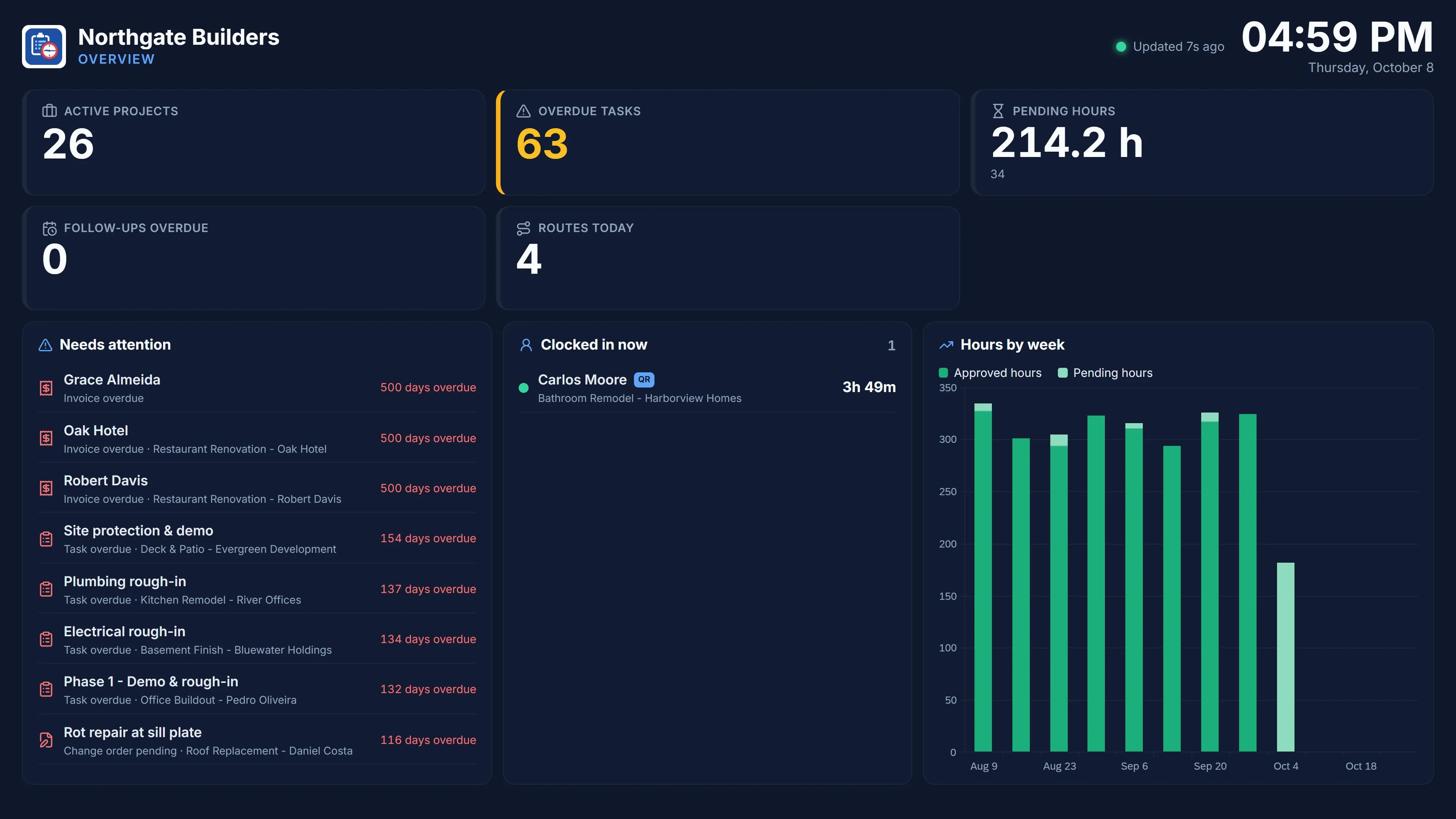Open Site protection & demo task title
Image resolution: width=1456 pixels, height=819 pixels.
click(x=138, y=530)
